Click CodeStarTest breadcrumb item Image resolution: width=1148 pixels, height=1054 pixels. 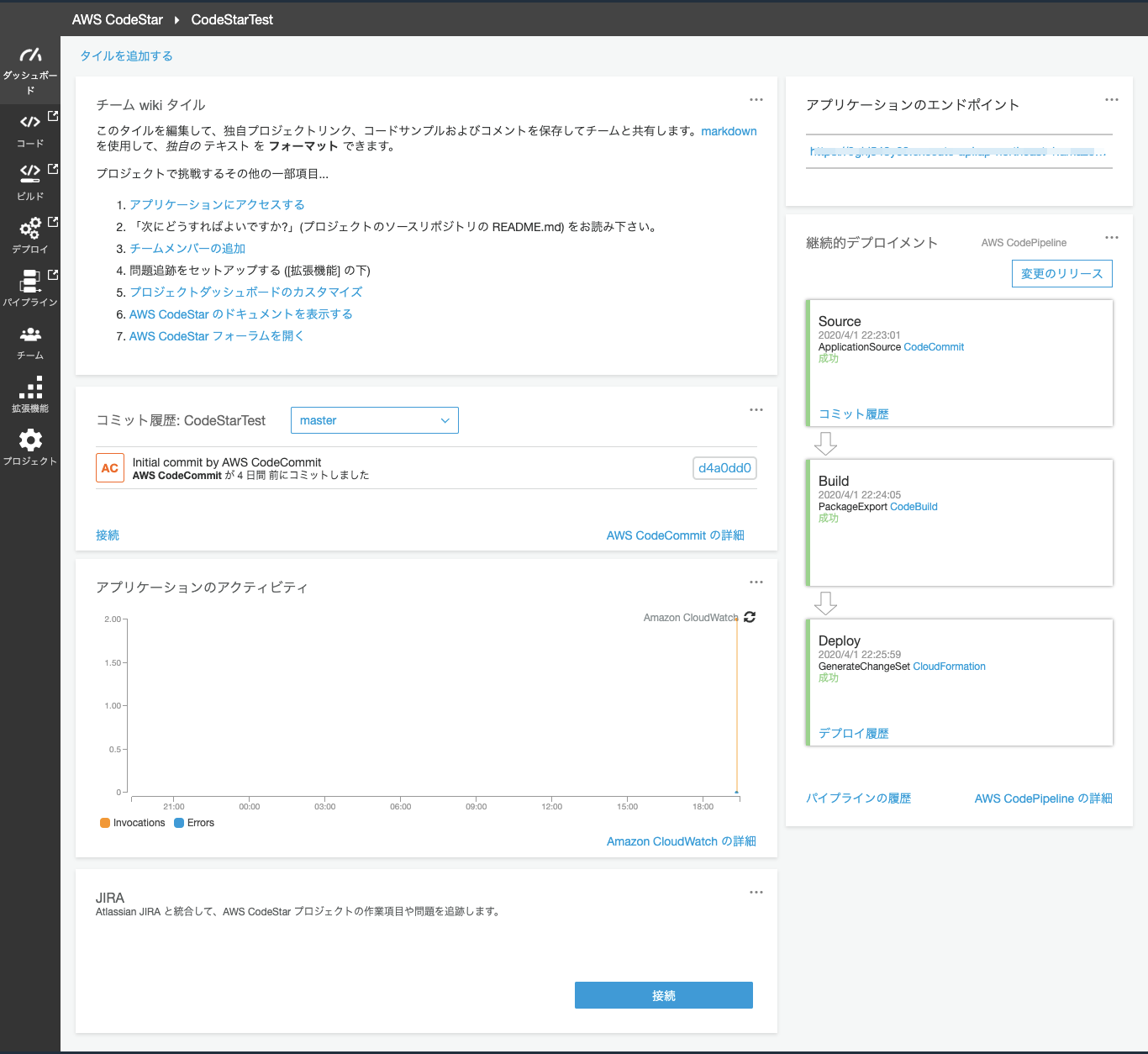tap(232, 19)
